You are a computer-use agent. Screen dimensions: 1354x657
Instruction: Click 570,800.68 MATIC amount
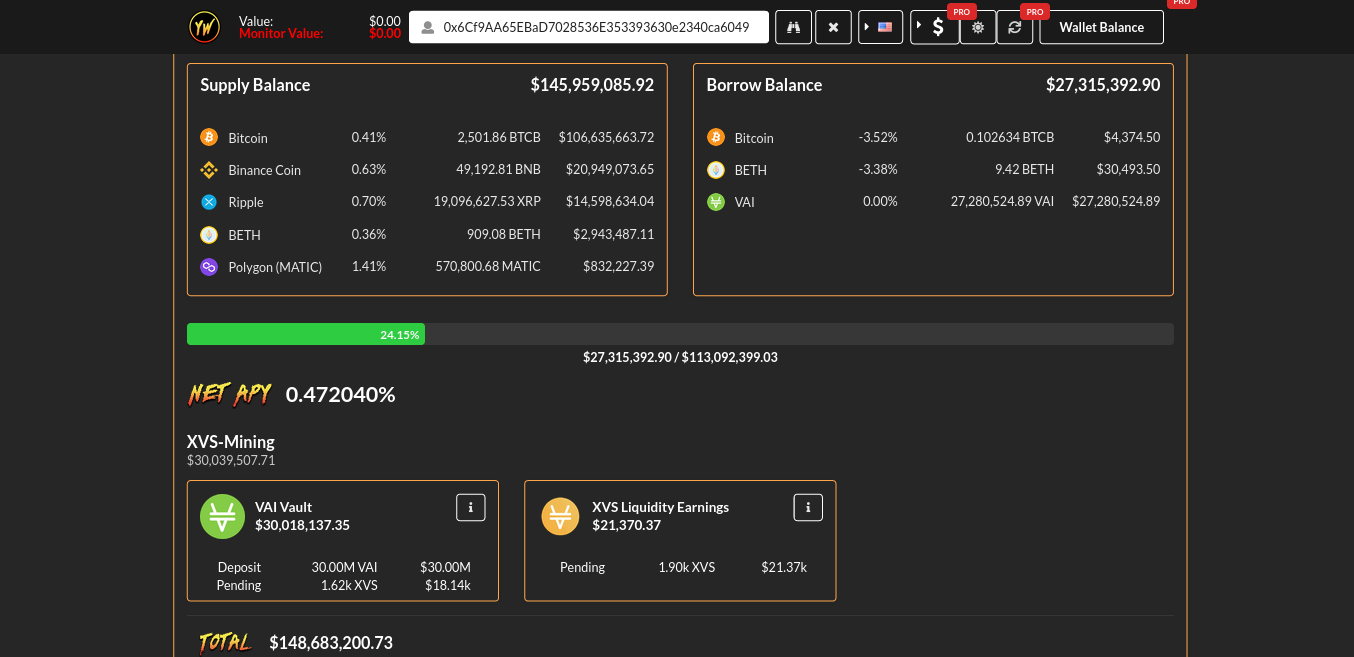click(x=488, y=266)
